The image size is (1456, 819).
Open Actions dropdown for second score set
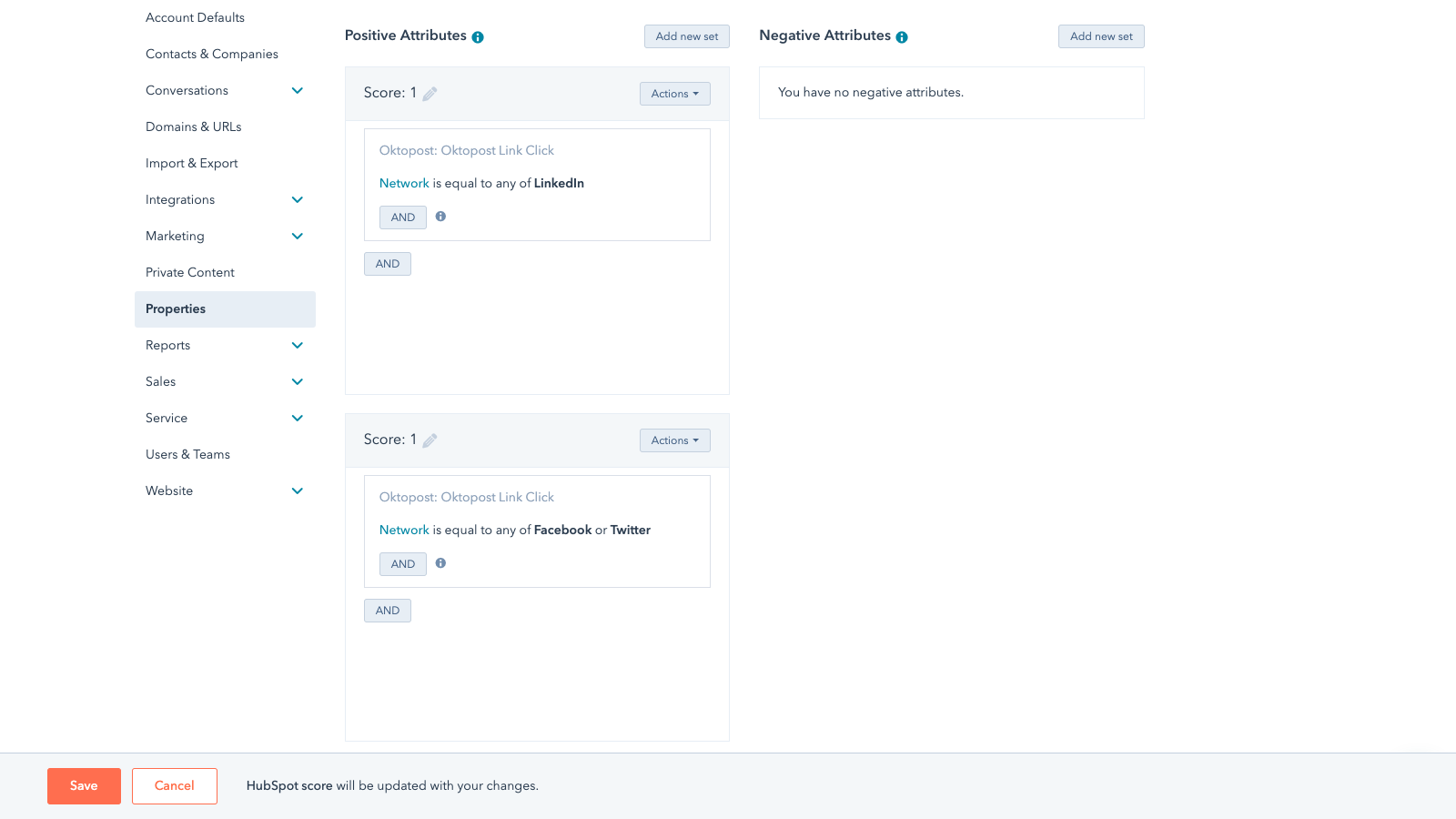(674, 440)
